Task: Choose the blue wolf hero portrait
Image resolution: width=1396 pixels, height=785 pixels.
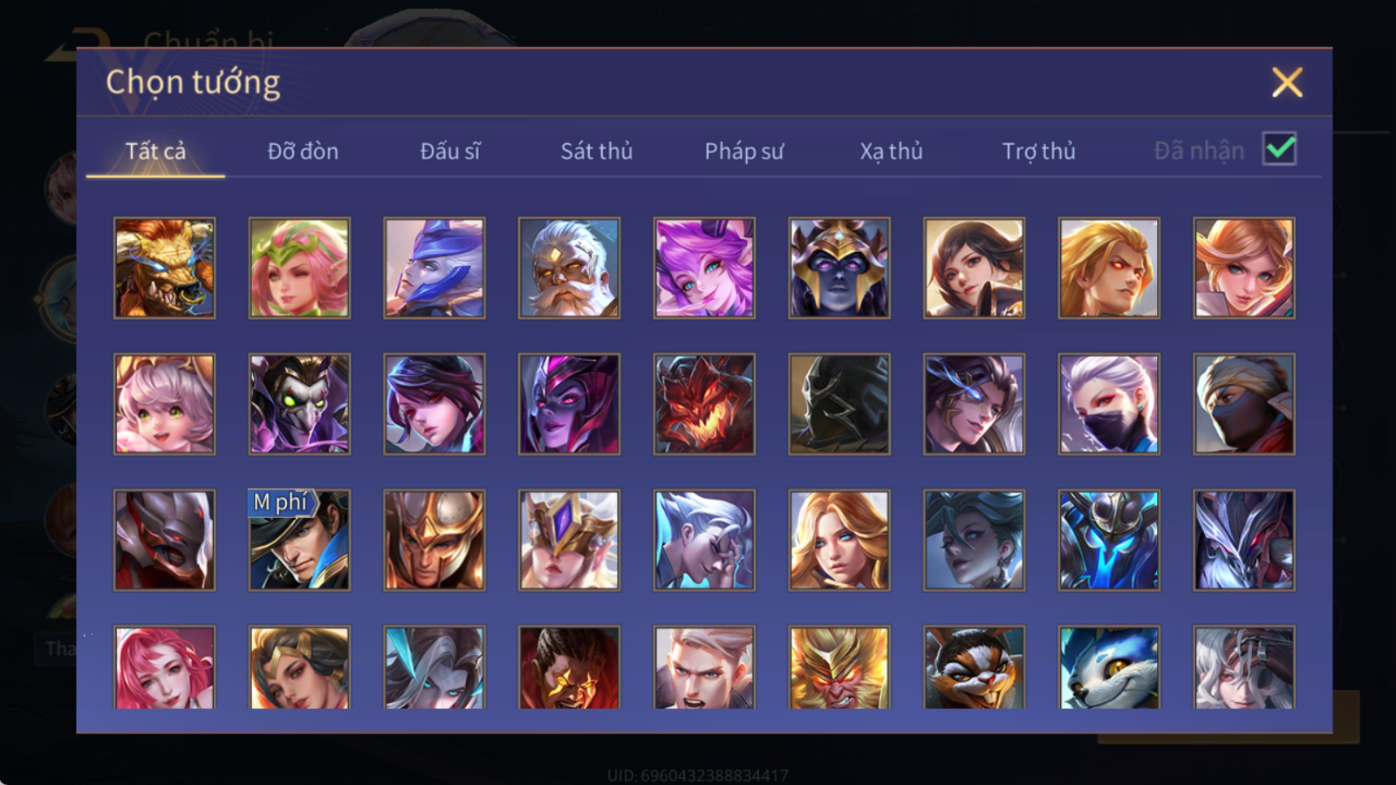Action: pyautogui.click(x=1109, y=668)
